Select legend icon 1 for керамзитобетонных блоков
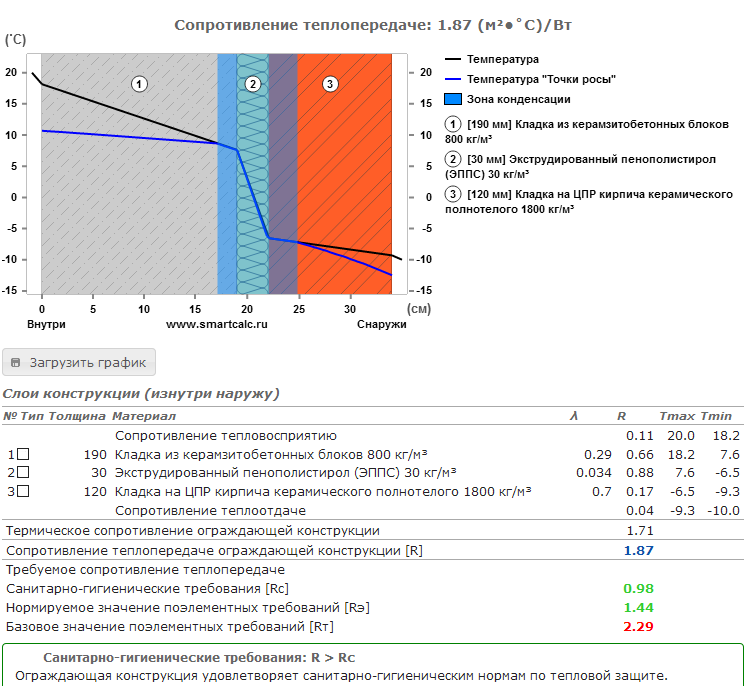This screenshot has width=748, height=686. click(453, 124)
